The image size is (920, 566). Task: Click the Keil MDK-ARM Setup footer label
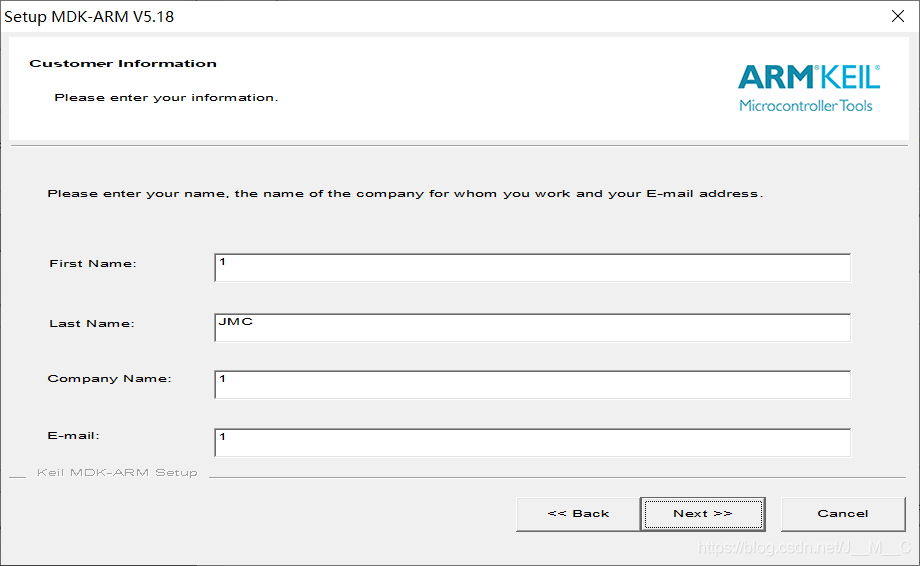click(117, 473)
